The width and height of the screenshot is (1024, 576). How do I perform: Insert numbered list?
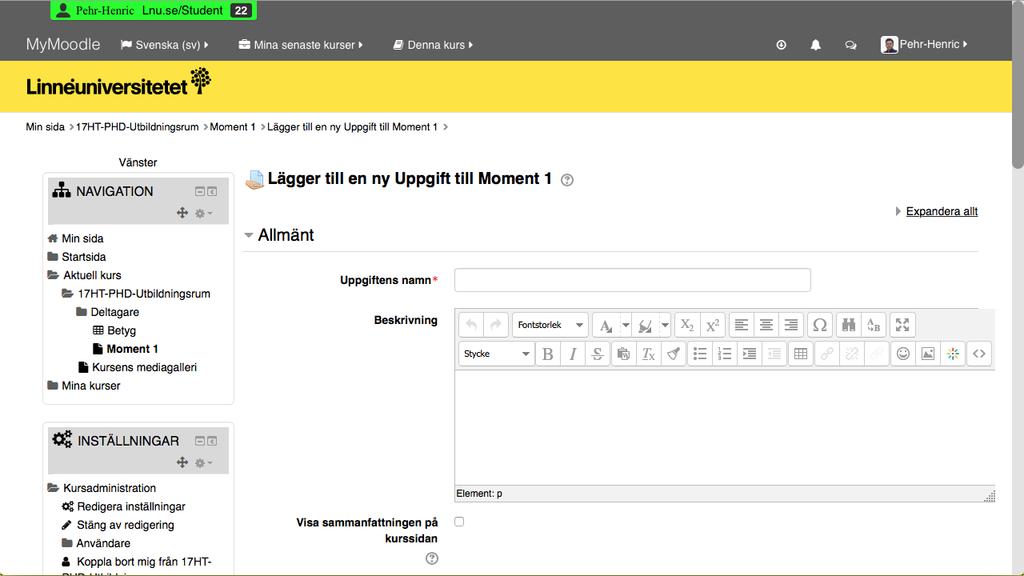(724, 353)
